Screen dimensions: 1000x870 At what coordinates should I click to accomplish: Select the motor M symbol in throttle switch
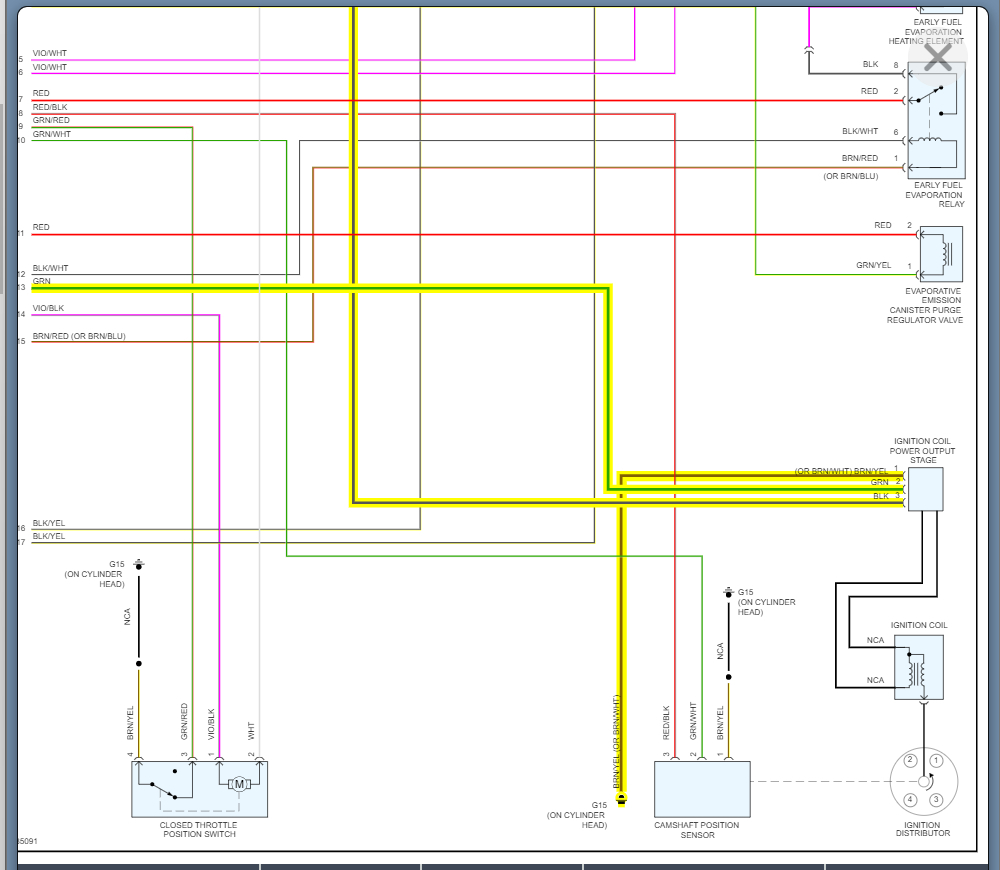[239, 784]
